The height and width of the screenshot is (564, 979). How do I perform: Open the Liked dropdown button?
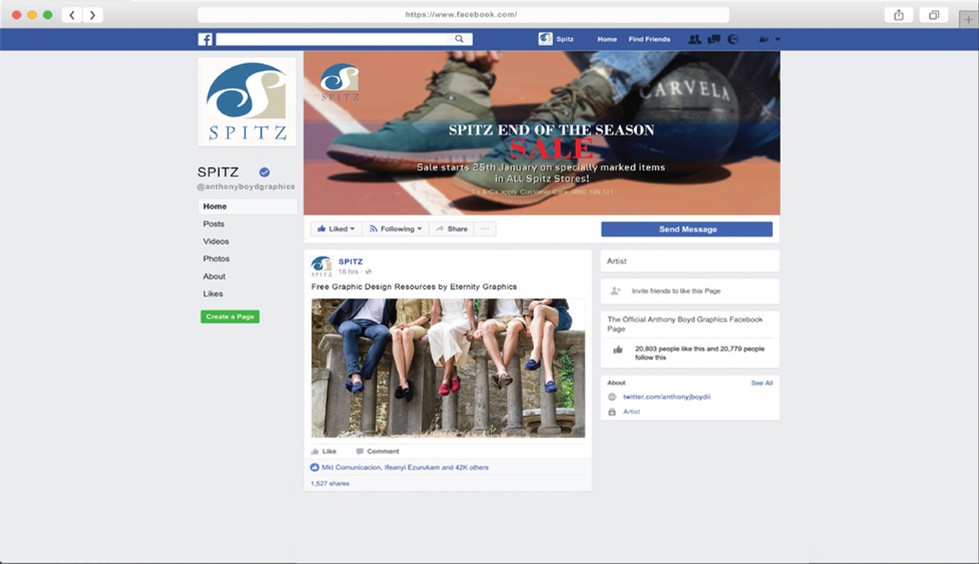point(336,229)
